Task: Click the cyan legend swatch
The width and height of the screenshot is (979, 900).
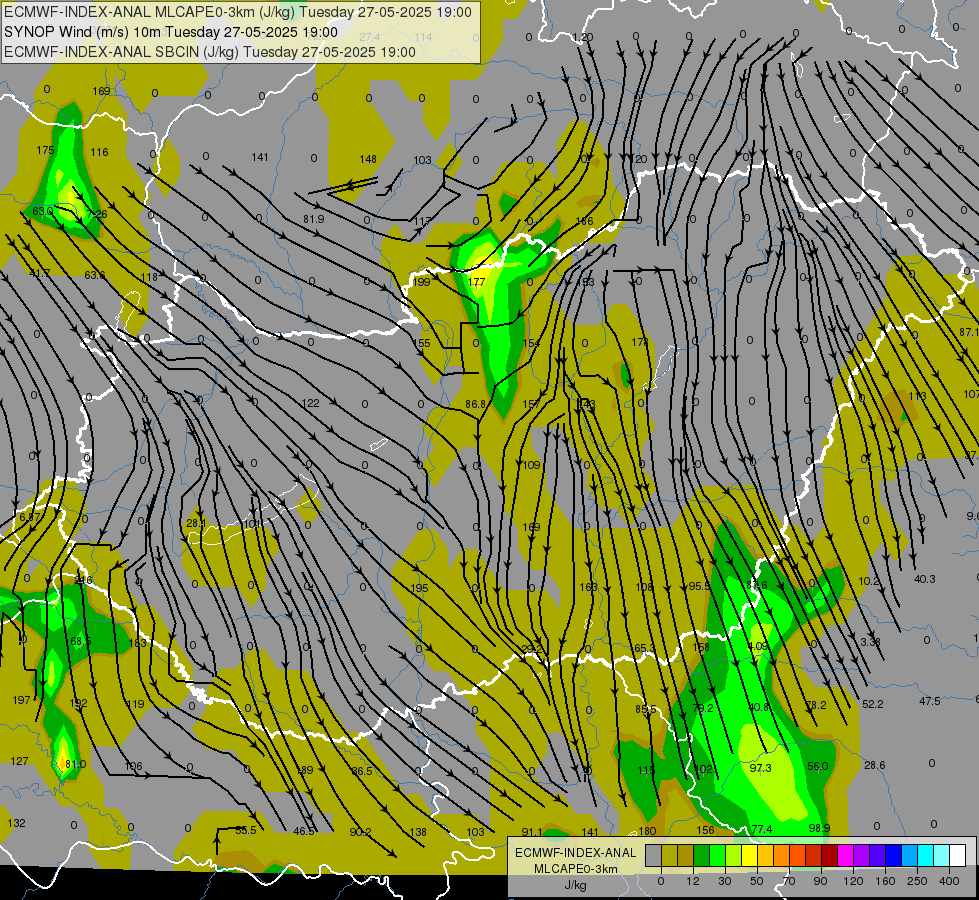Action: pos(925,855)
